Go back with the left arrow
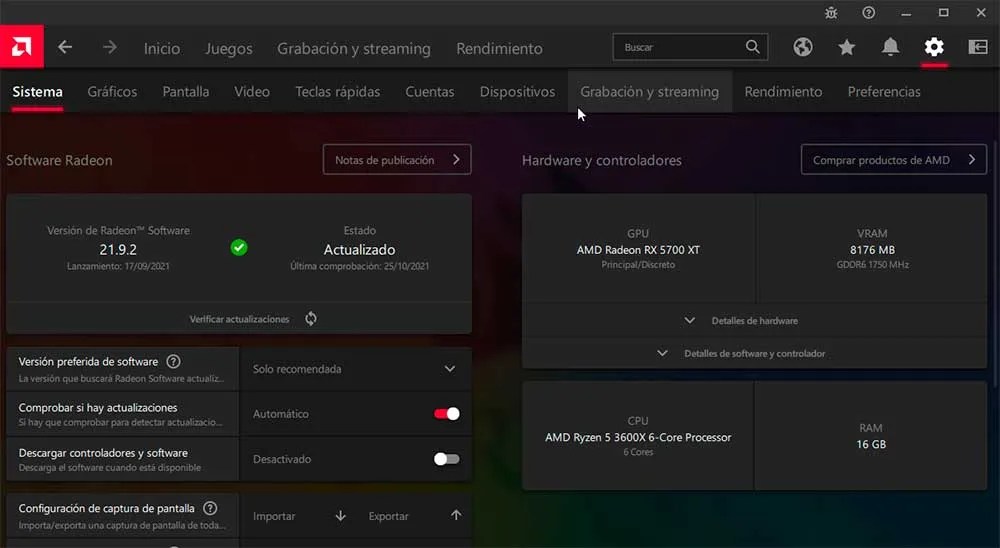Screen dimensions: 1000x548 pos(65,47)
